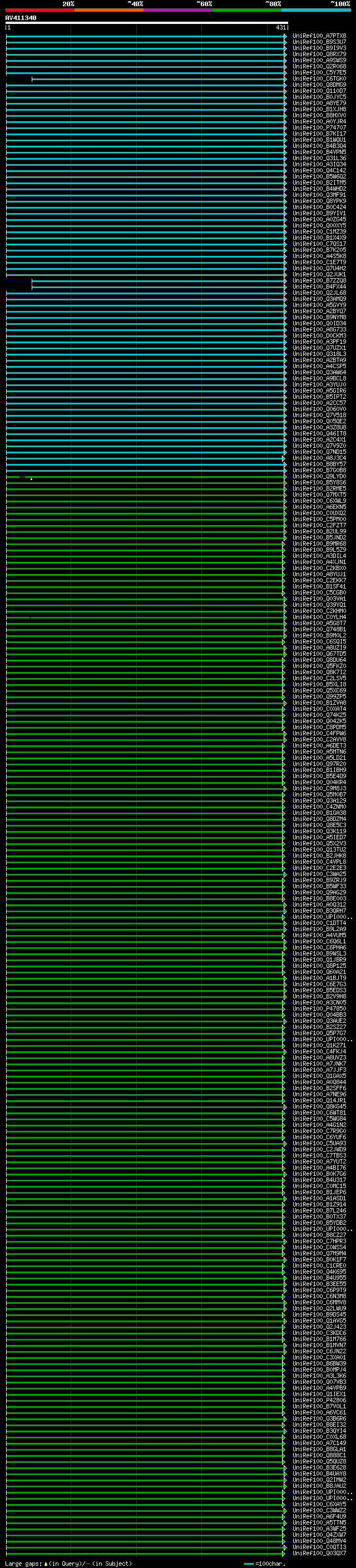Select hit label UniRef100_C2KBX0
This screenshot has height=1568, width=356.
click(x=319, y=568)
